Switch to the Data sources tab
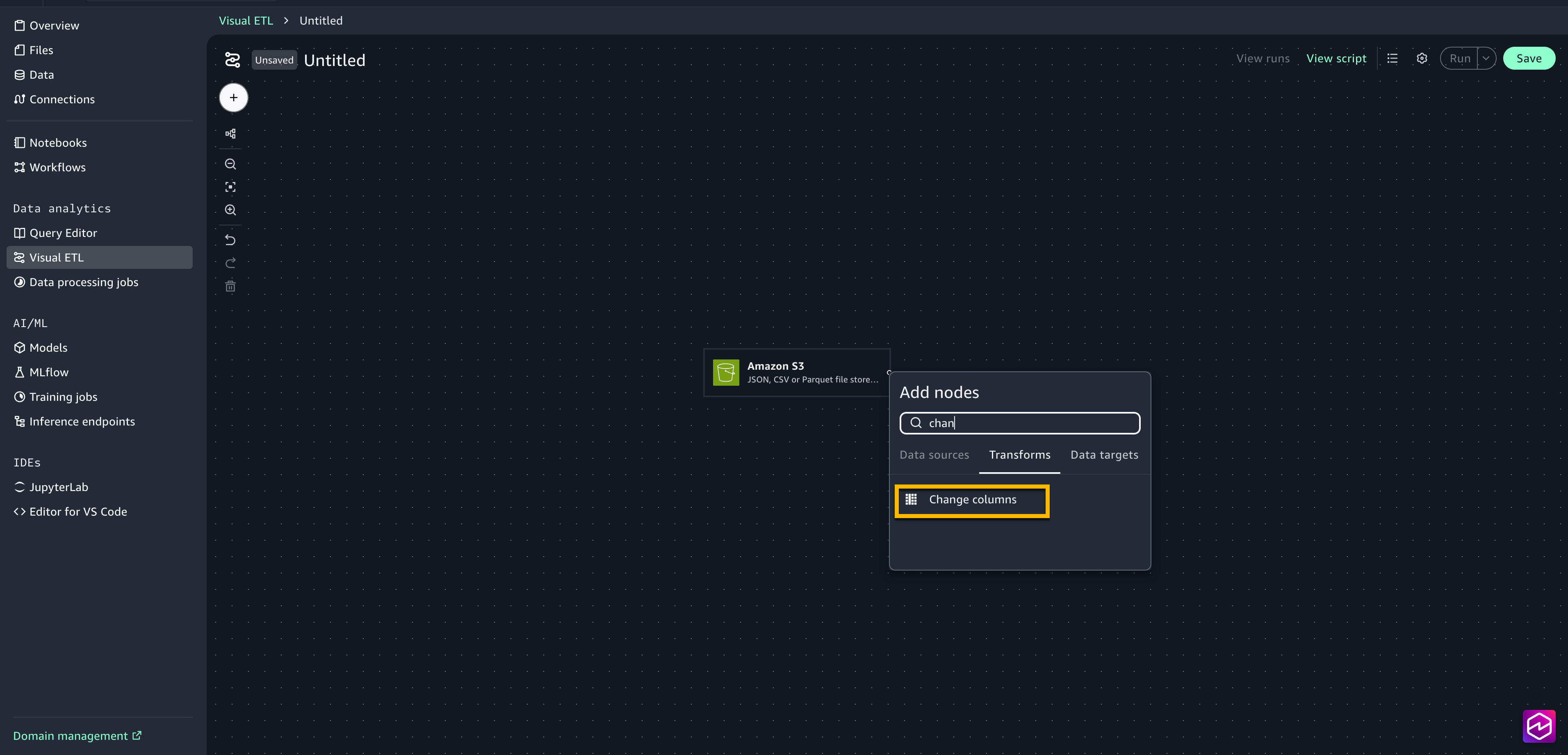 (x=934, y=455)
